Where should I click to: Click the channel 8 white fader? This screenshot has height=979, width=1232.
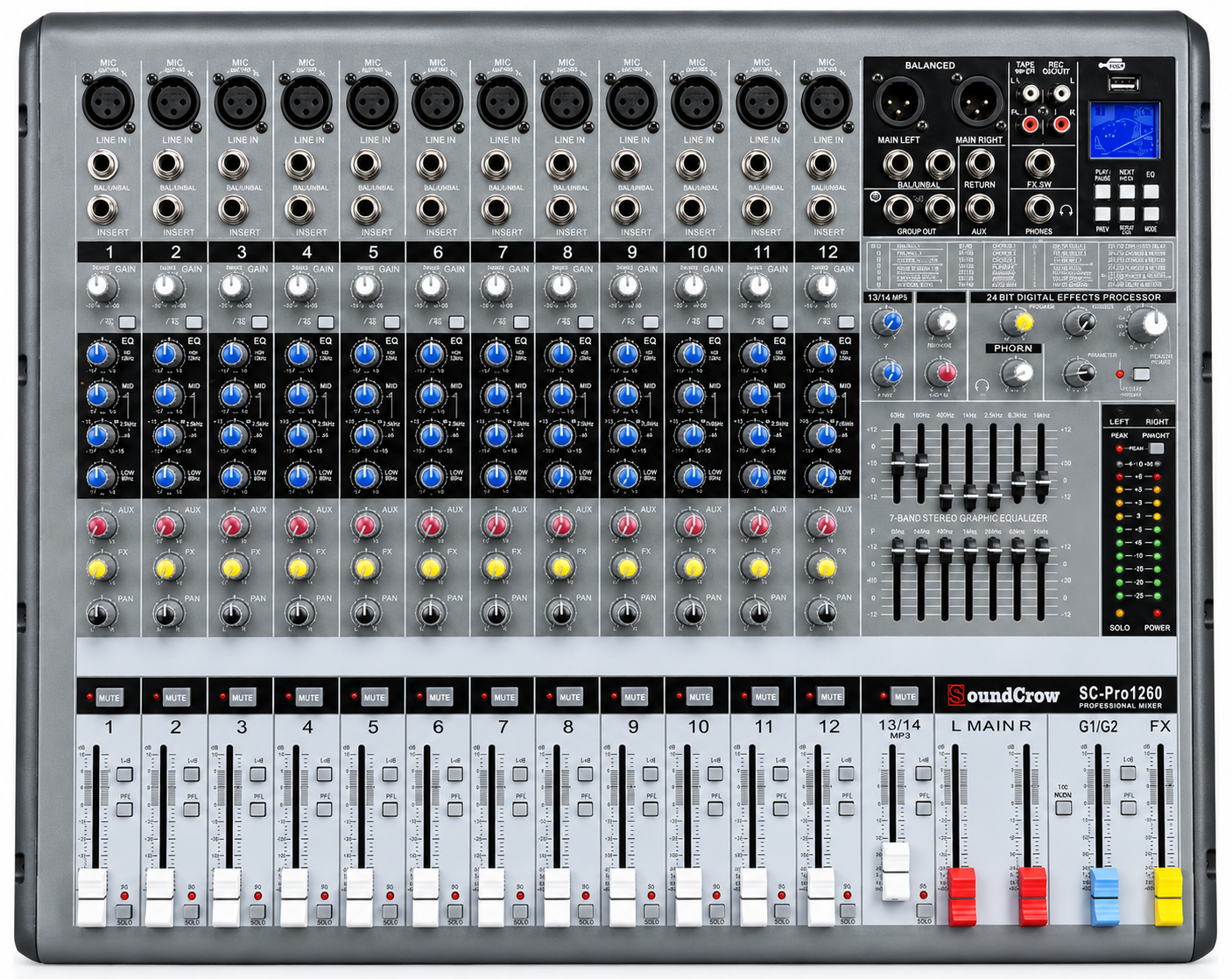(x=557, y=898)
